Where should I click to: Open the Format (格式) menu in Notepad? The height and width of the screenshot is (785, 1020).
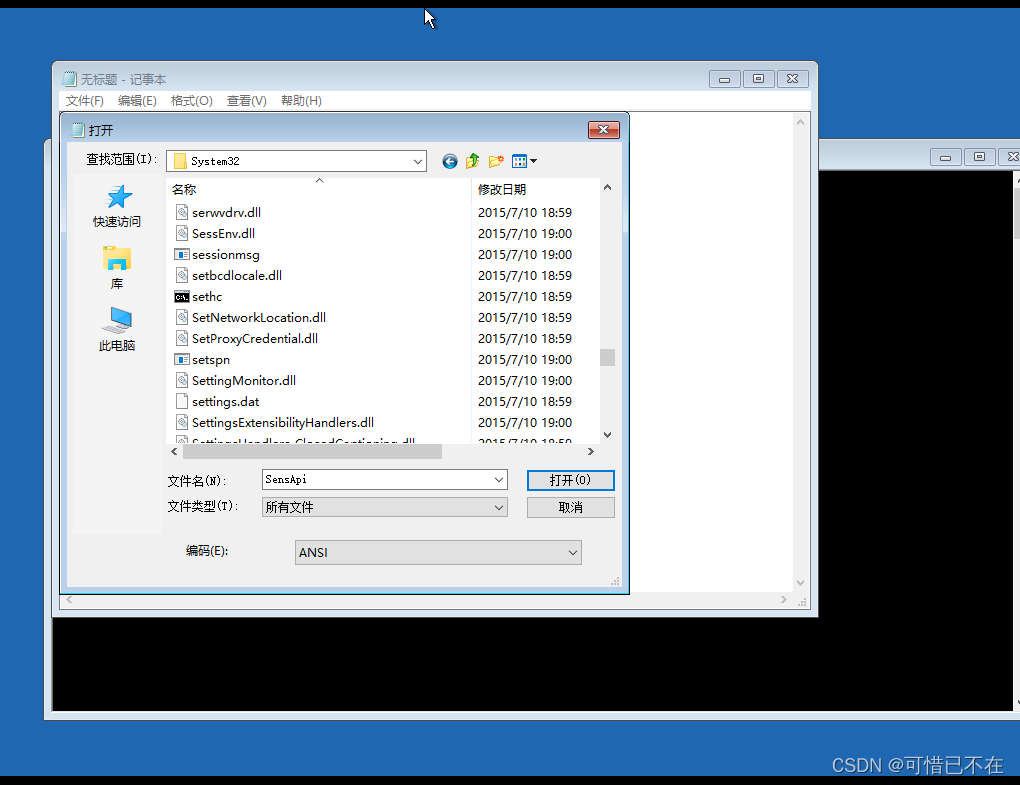coord(191,101)
